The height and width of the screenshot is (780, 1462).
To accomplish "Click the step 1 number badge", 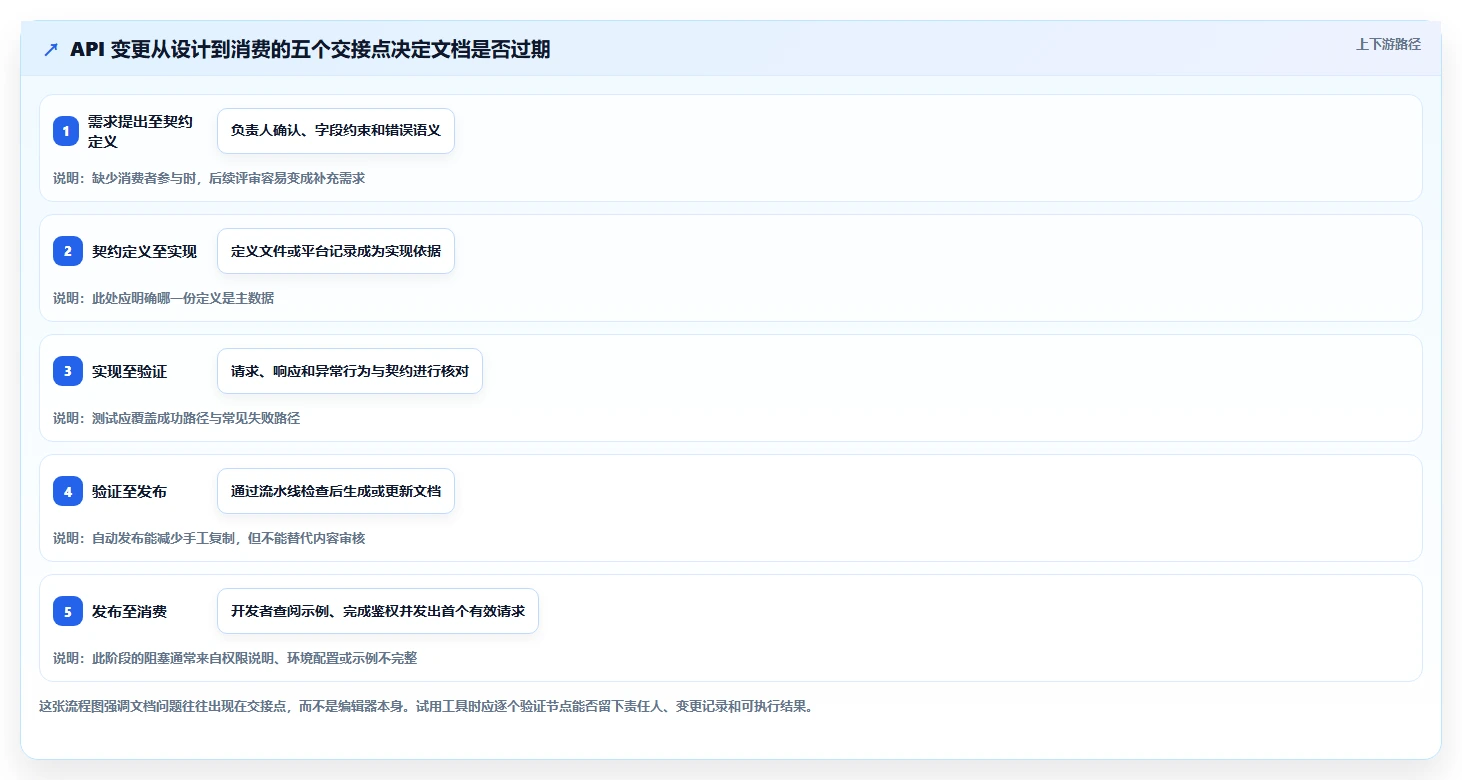I will 66,131.
